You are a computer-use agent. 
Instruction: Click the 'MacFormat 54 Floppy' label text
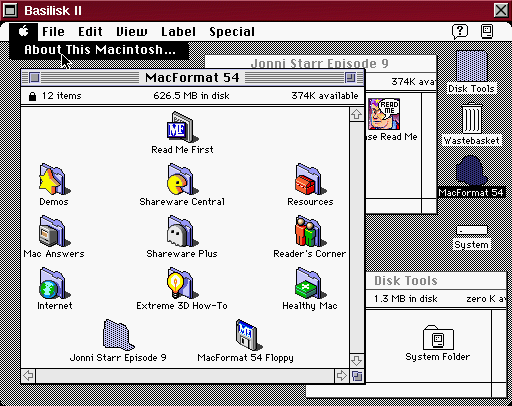tap(246, 358)
